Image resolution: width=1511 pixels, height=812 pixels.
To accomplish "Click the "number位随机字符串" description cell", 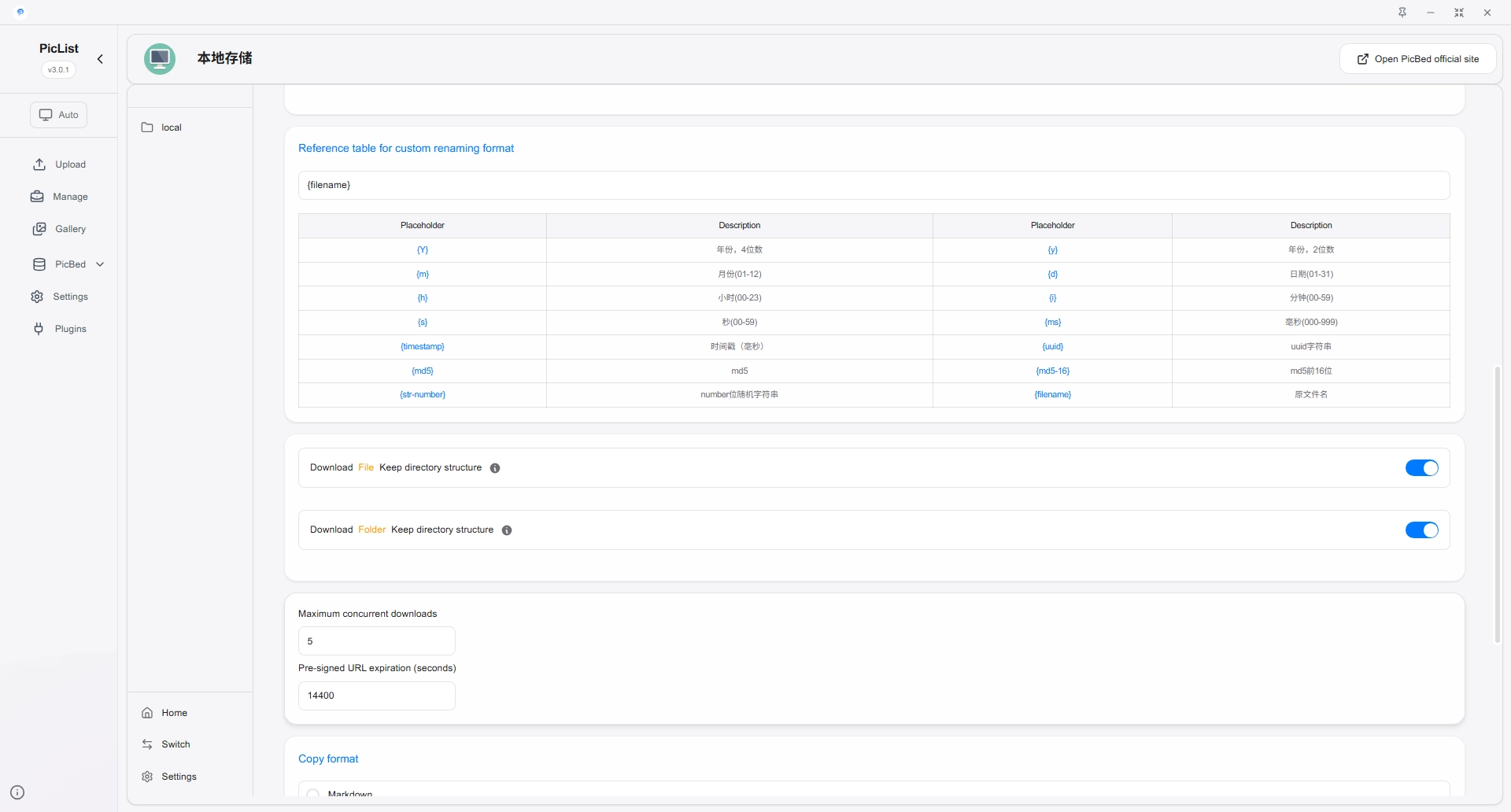I will pyautogui.click(x=740, y=395).
